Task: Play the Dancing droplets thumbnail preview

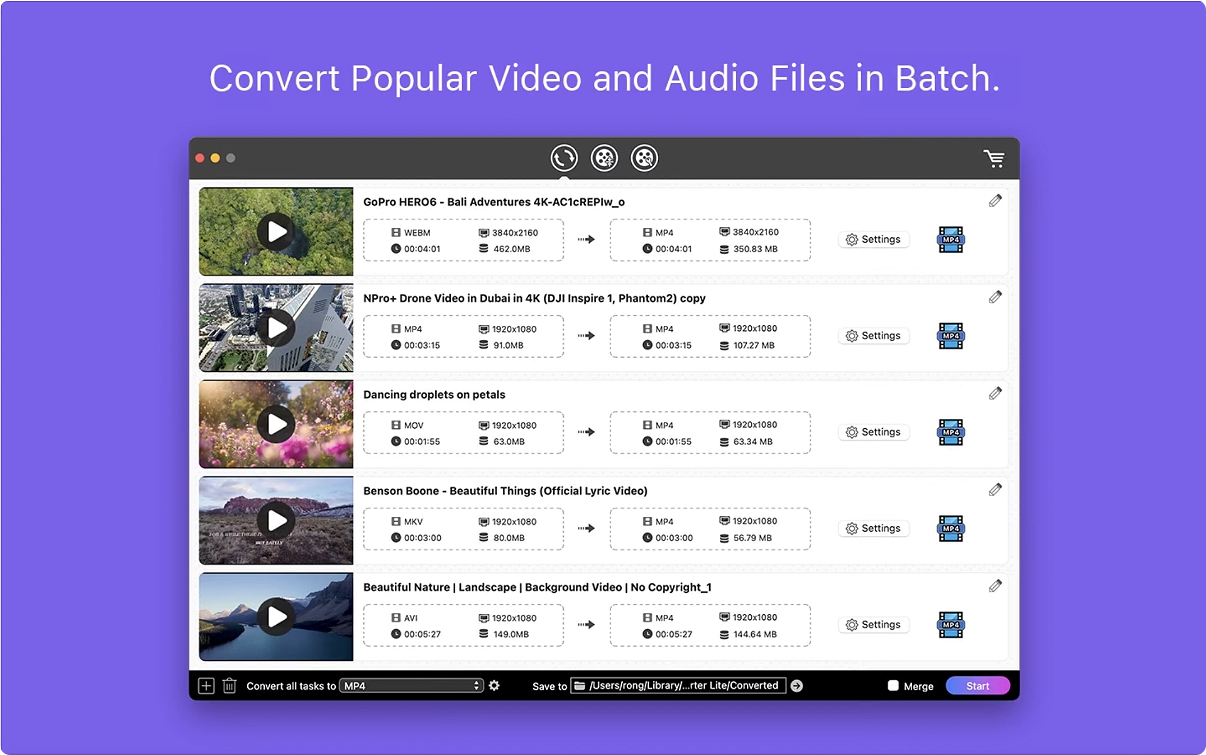Action: coord(275,424)
